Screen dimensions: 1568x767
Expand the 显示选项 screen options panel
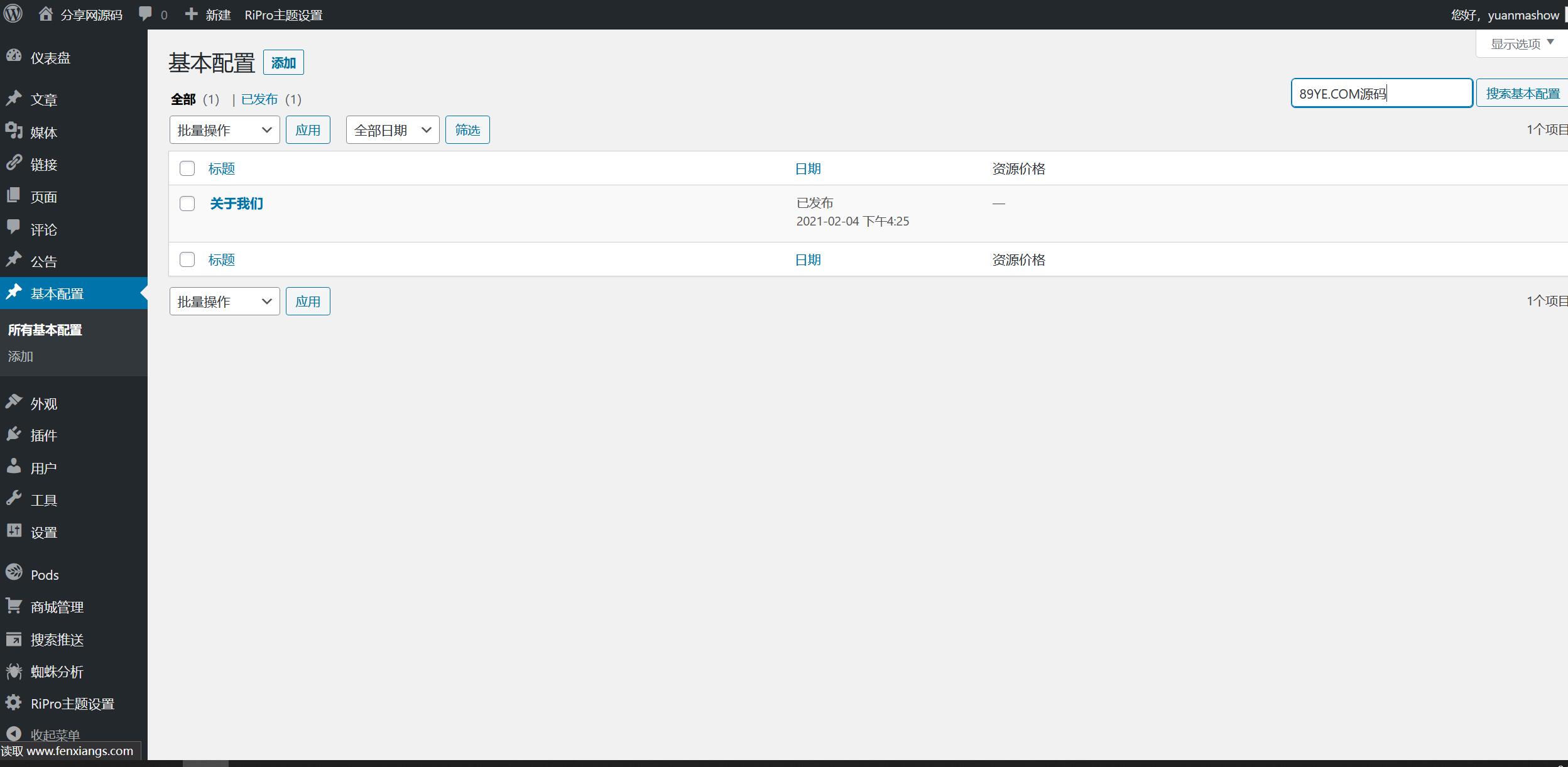click(1521, 44)
